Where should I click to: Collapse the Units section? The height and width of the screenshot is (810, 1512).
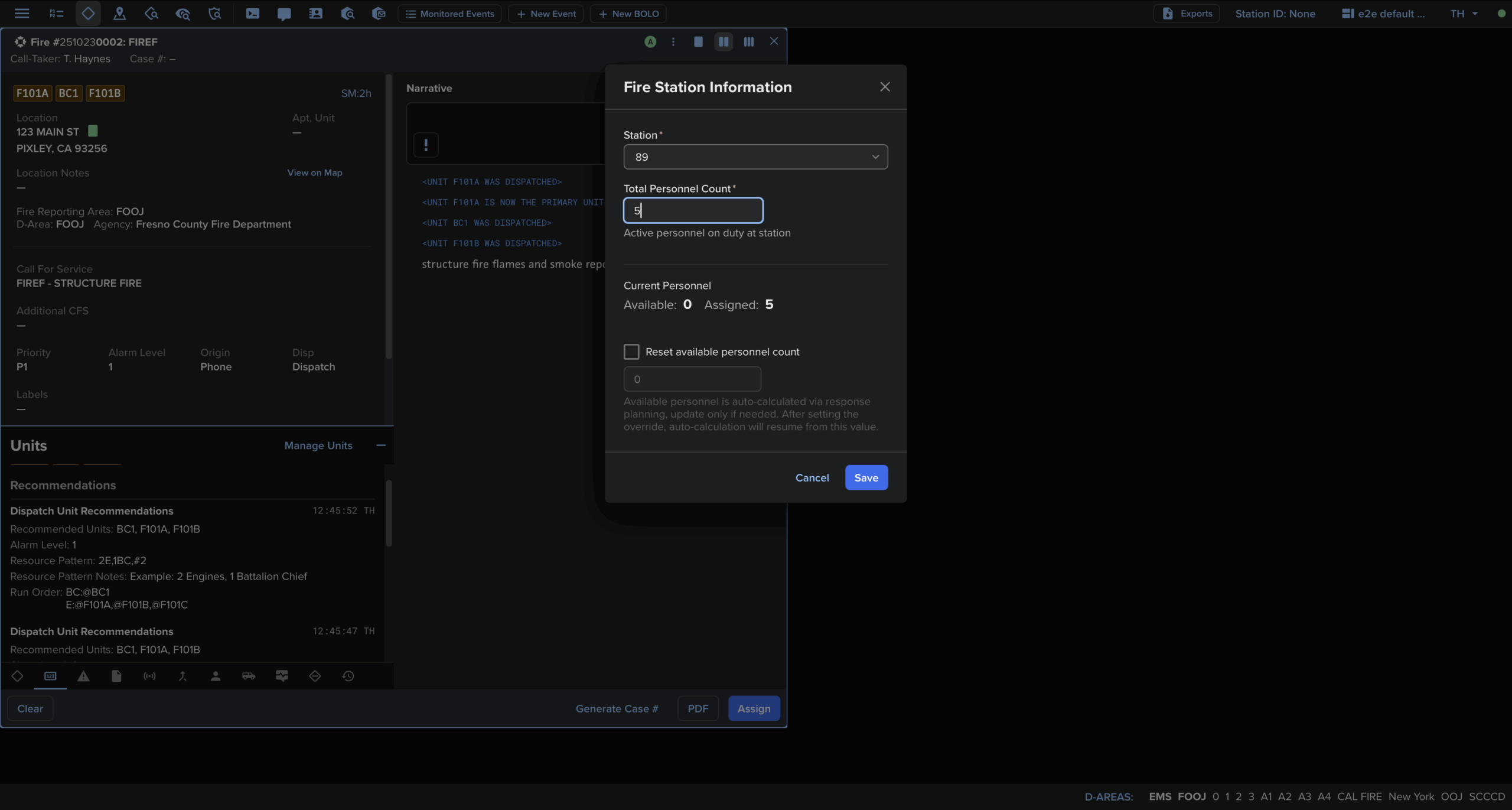381,445
